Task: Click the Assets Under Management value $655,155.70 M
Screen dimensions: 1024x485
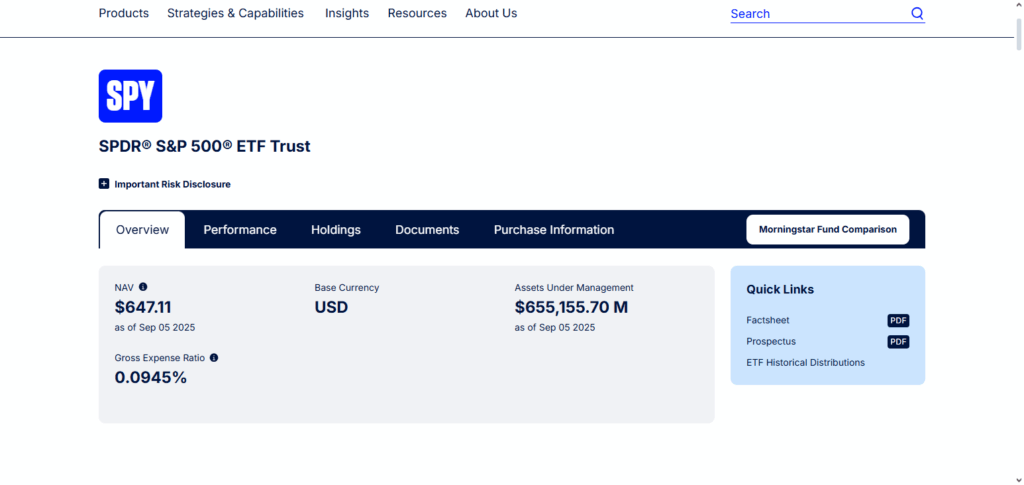Action: click(571, 307)
